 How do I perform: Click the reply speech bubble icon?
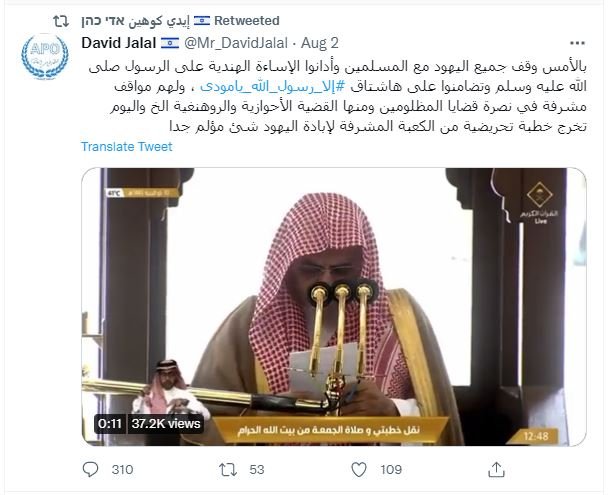tap(90, 469)
